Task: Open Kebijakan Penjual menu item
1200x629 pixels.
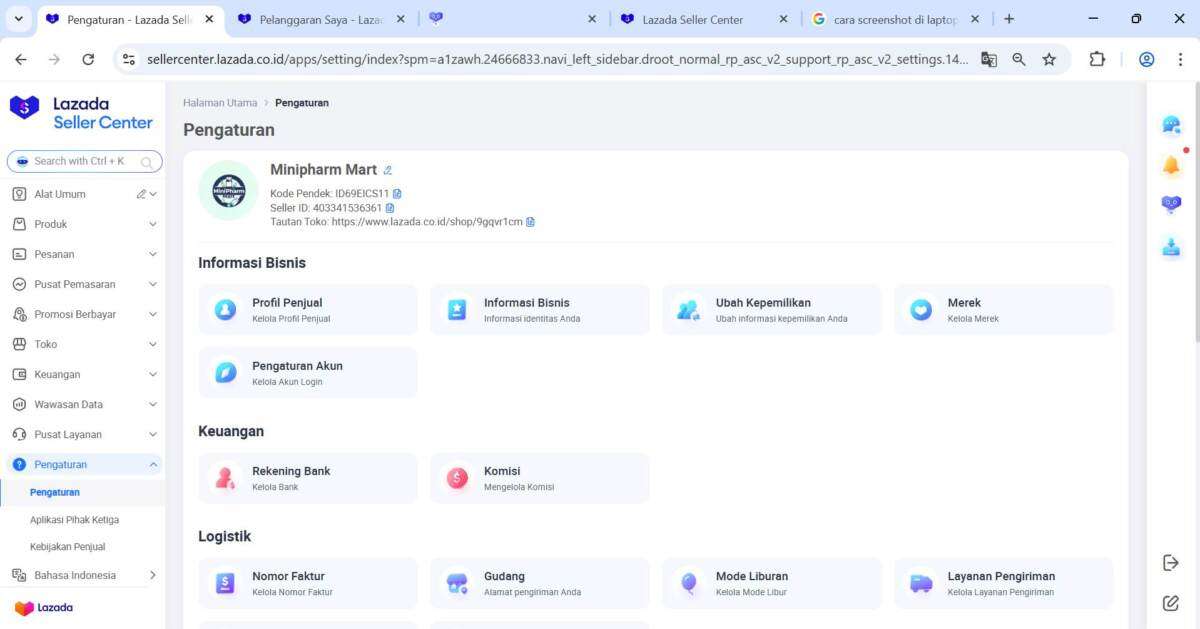Action: 67,547
